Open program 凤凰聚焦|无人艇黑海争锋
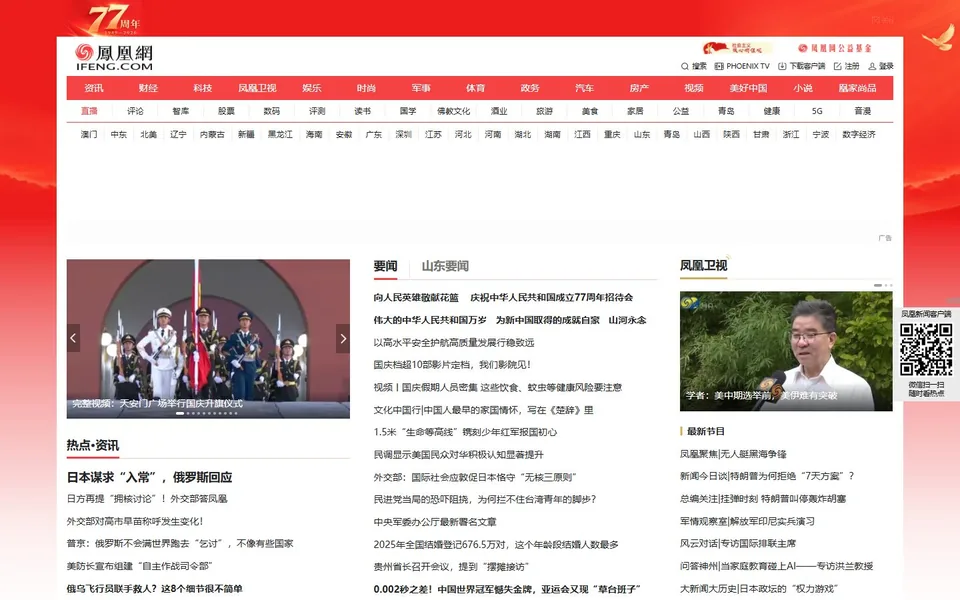 click(733, 454)
